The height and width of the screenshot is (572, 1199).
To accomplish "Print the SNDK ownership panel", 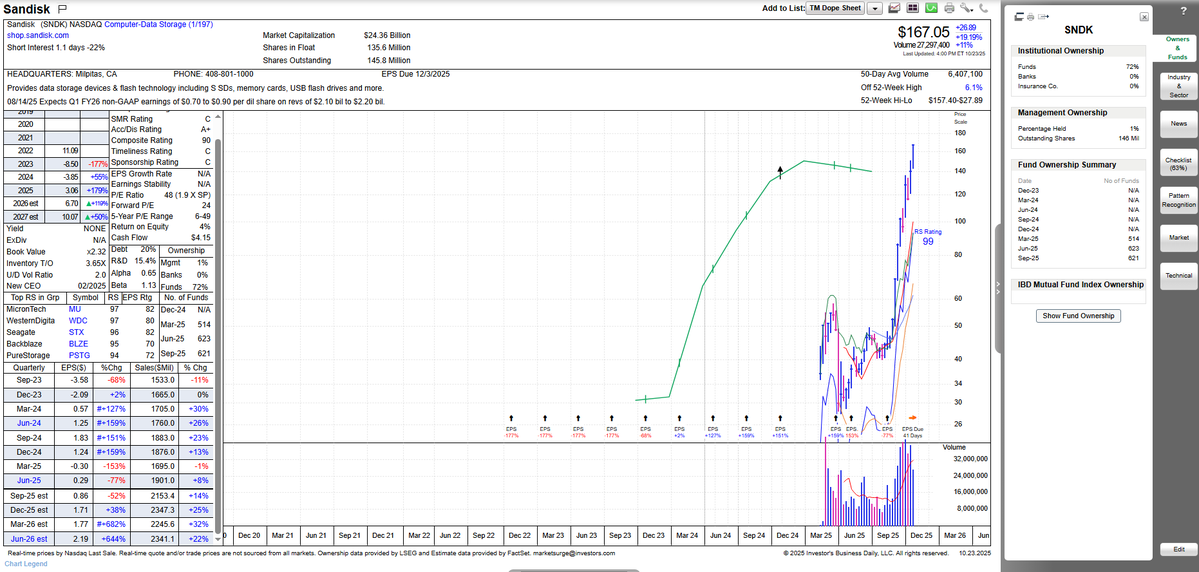I will point(1030,16).
